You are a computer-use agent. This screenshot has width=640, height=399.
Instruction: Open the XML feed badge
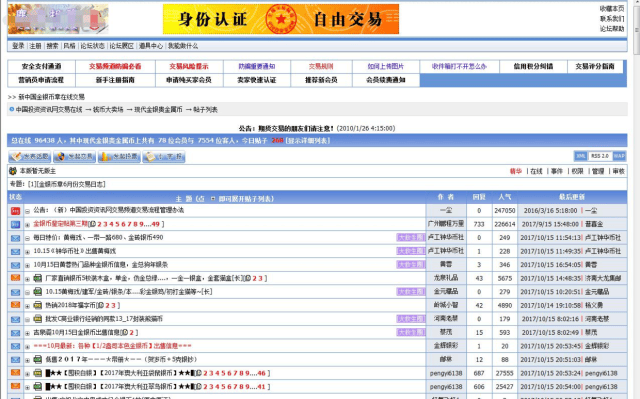coord(580,156)
